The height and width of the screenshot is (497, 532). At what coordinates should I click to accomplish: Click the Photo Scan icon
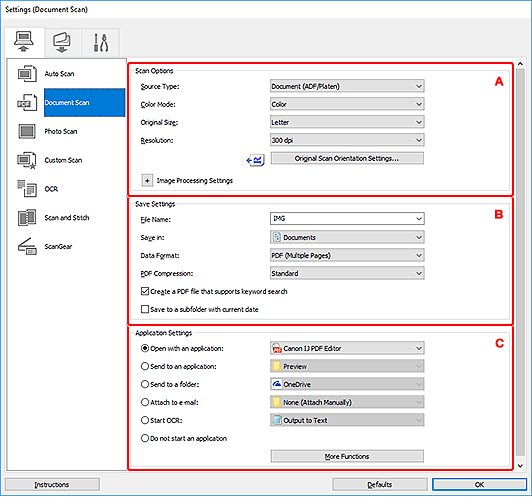[27, 131]
